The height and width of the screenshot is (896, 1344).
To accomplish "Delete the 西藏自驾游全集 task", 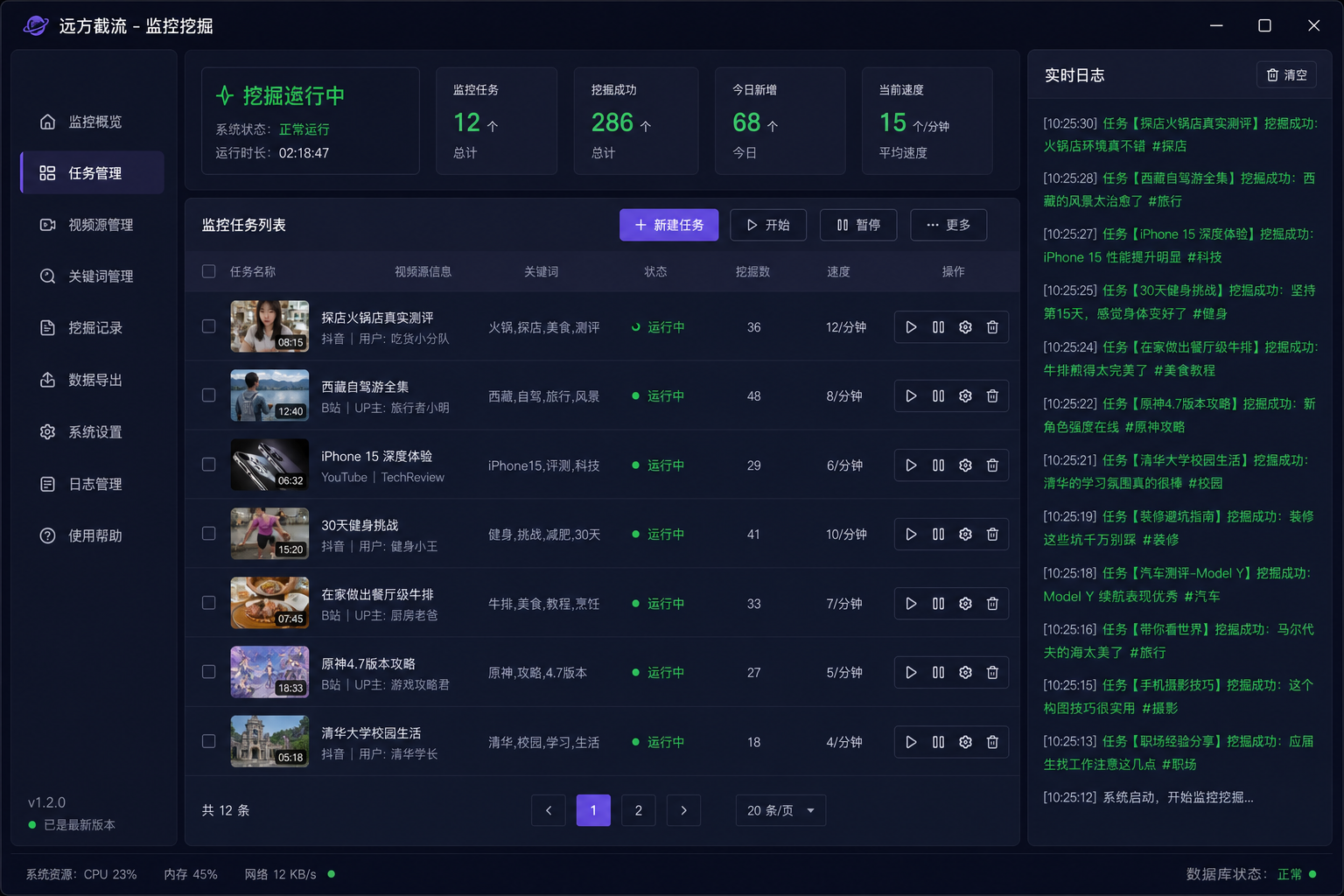I will point(992,396).
